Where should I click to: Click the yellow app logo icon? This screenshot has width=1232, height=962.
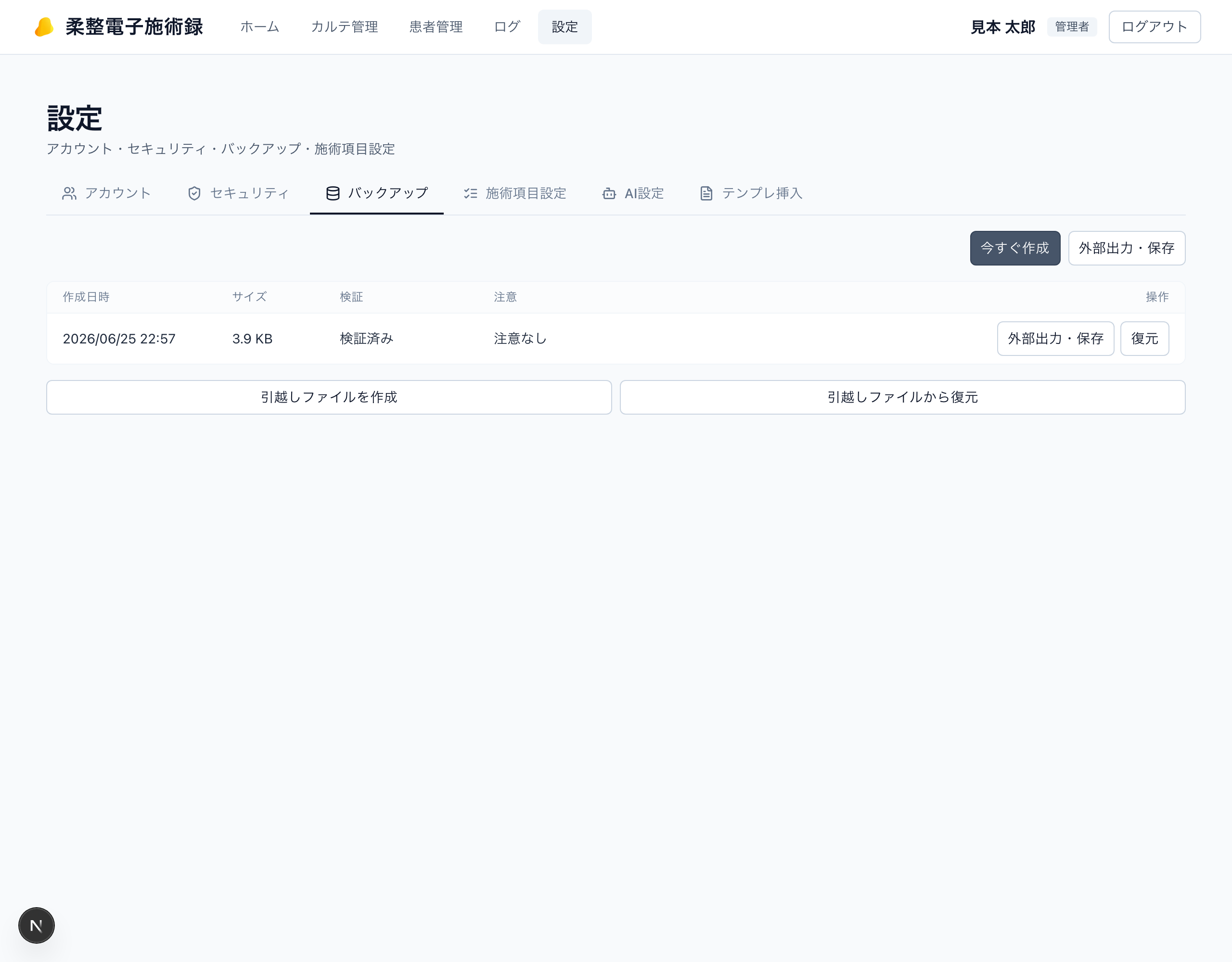coord(44,26)
